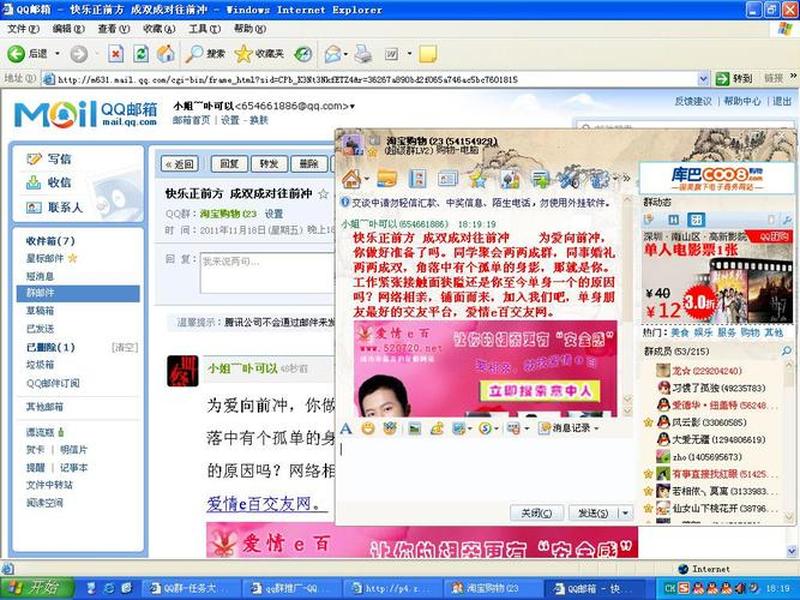Click 写信 compose icon in QQ Mail sidebar
800x600 pixels.
click(34, 159)
